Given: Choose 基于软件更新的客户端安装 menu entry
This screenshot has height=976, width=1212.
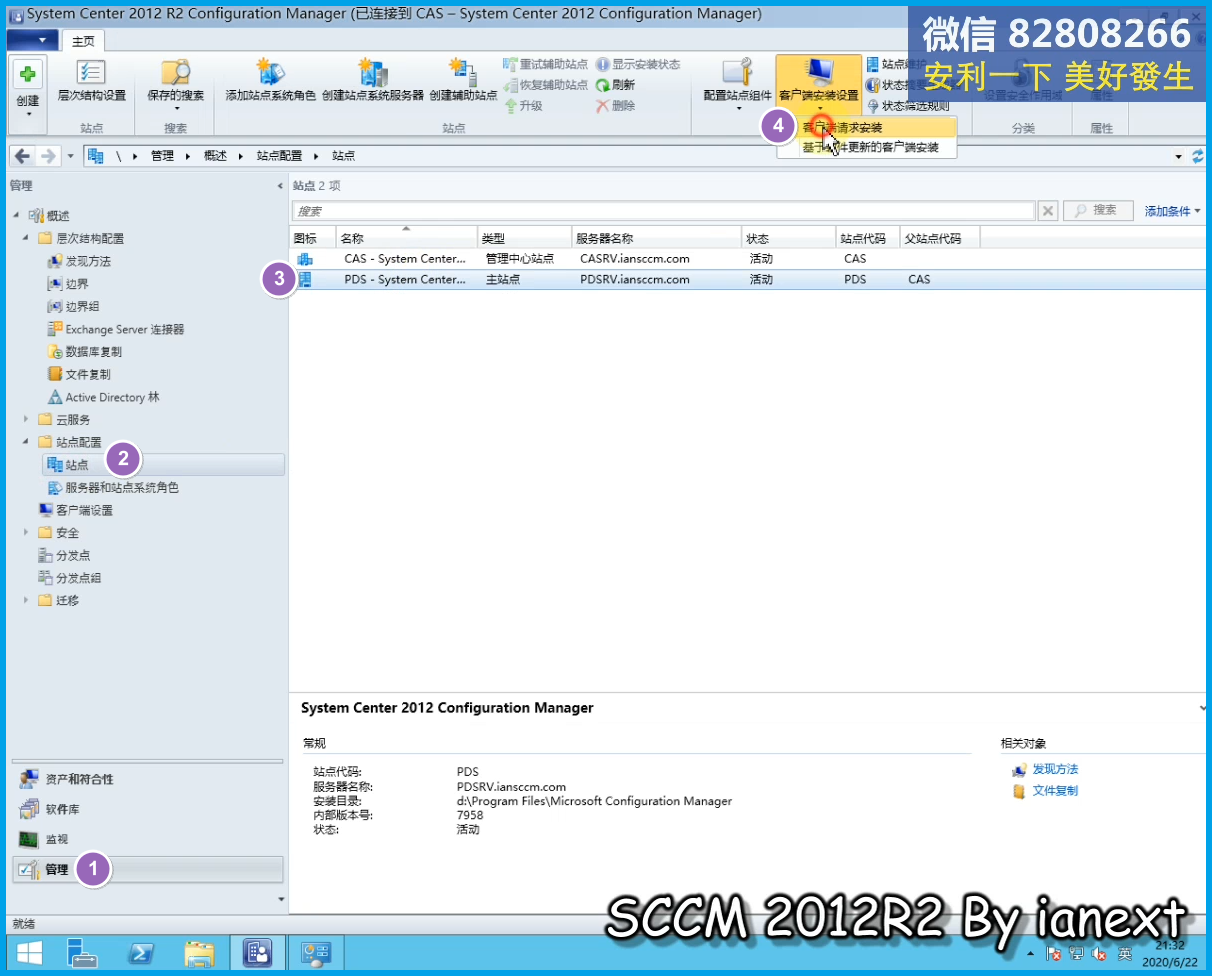Looking at the screenshot, I should click(x=870, y=148).
